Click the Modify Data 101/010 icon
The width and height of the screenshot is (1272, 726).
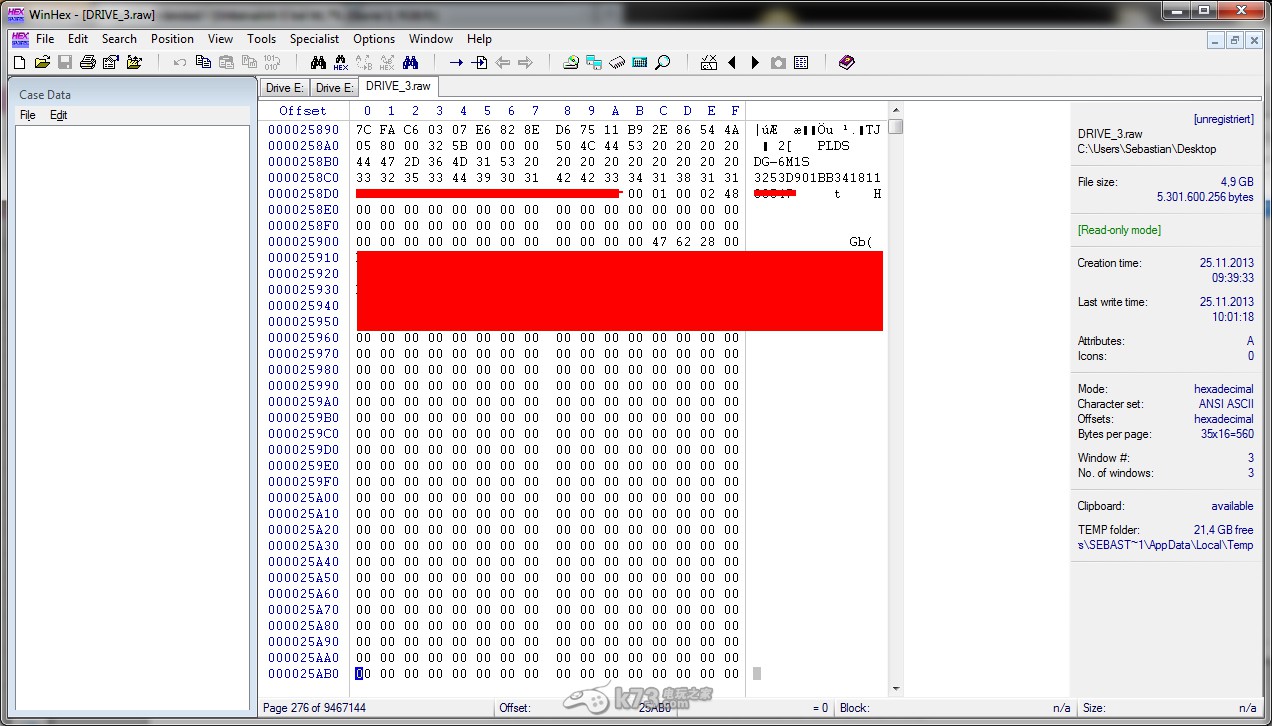pyautogui.click(x=272, y=62)
